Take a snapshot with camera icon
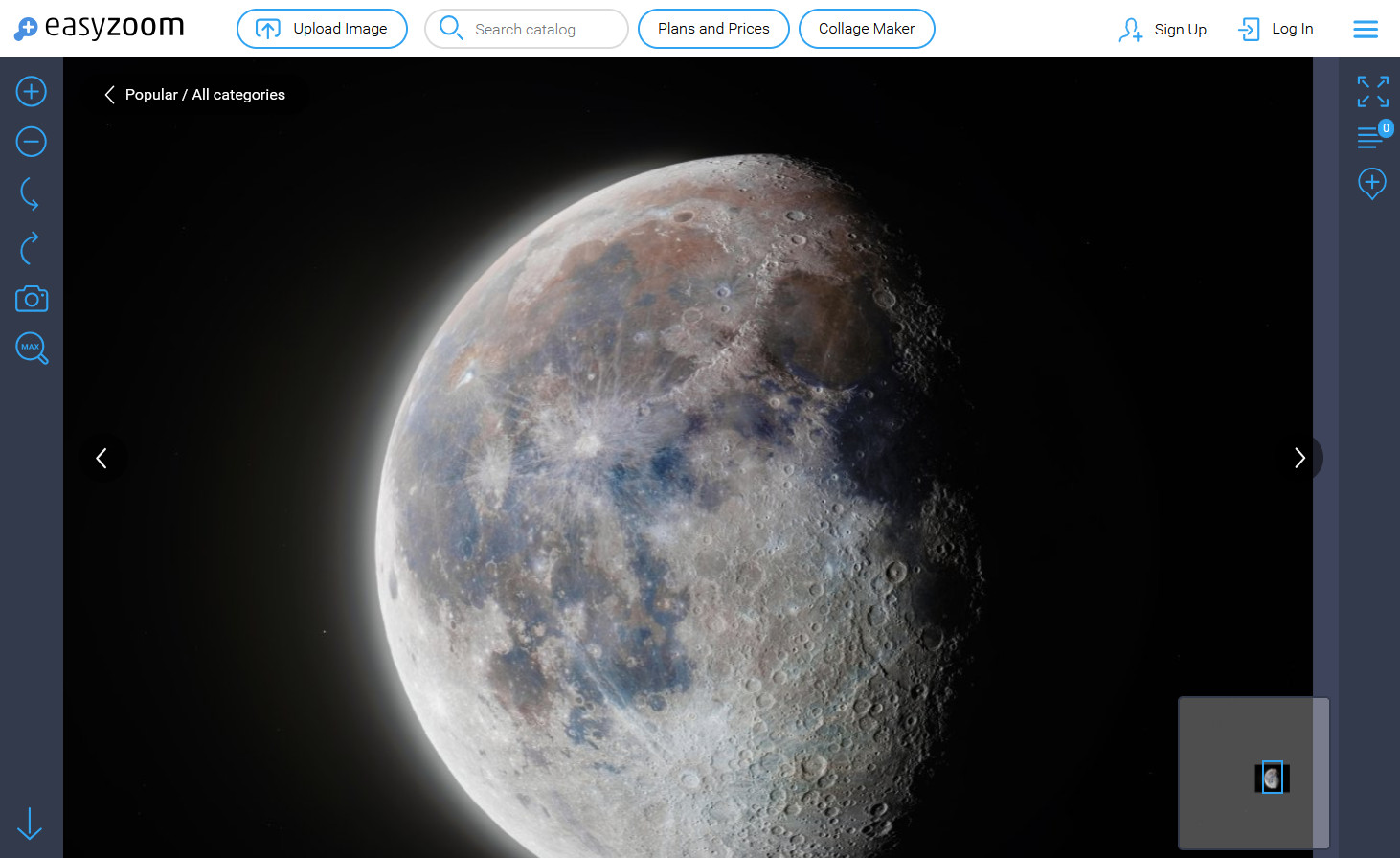 (32, 299)
